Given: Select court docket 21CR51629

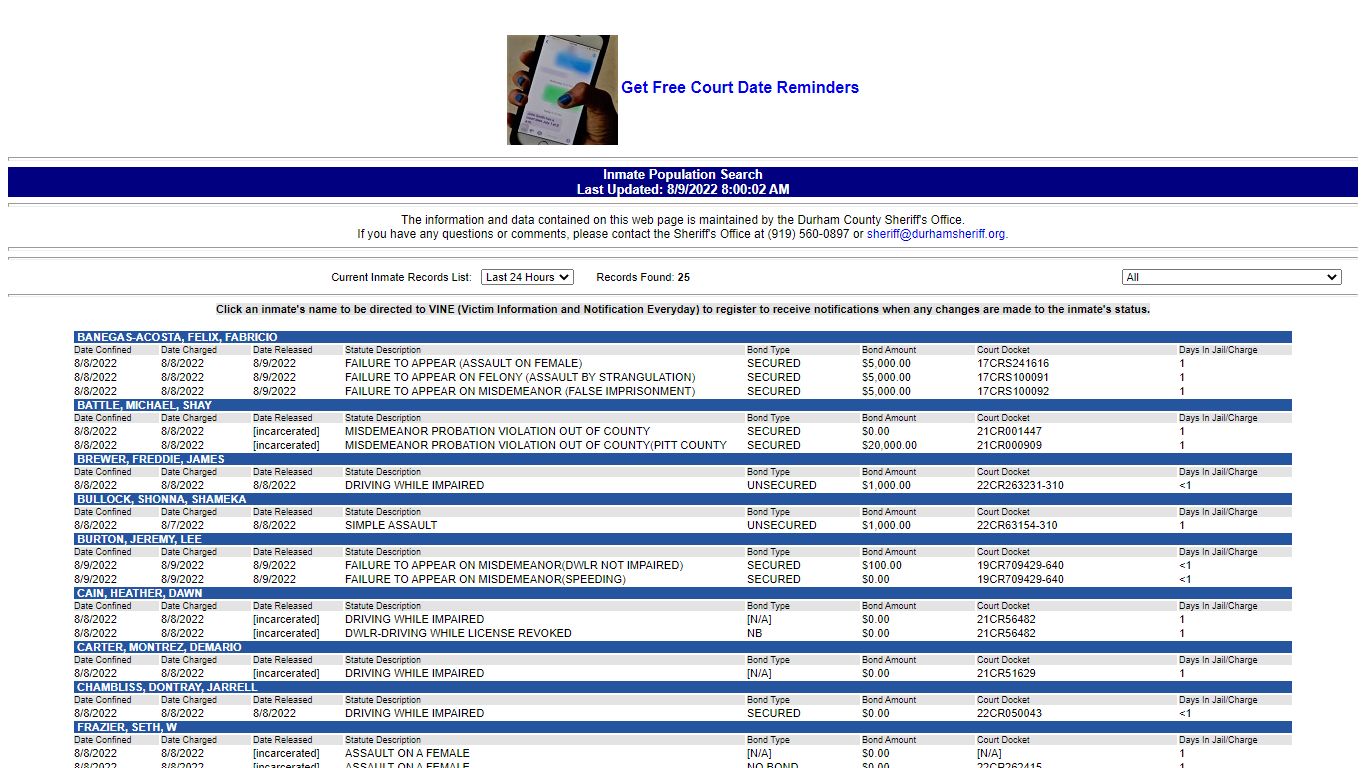Looking at the screenshot, I should click(x=1005, y=674).
